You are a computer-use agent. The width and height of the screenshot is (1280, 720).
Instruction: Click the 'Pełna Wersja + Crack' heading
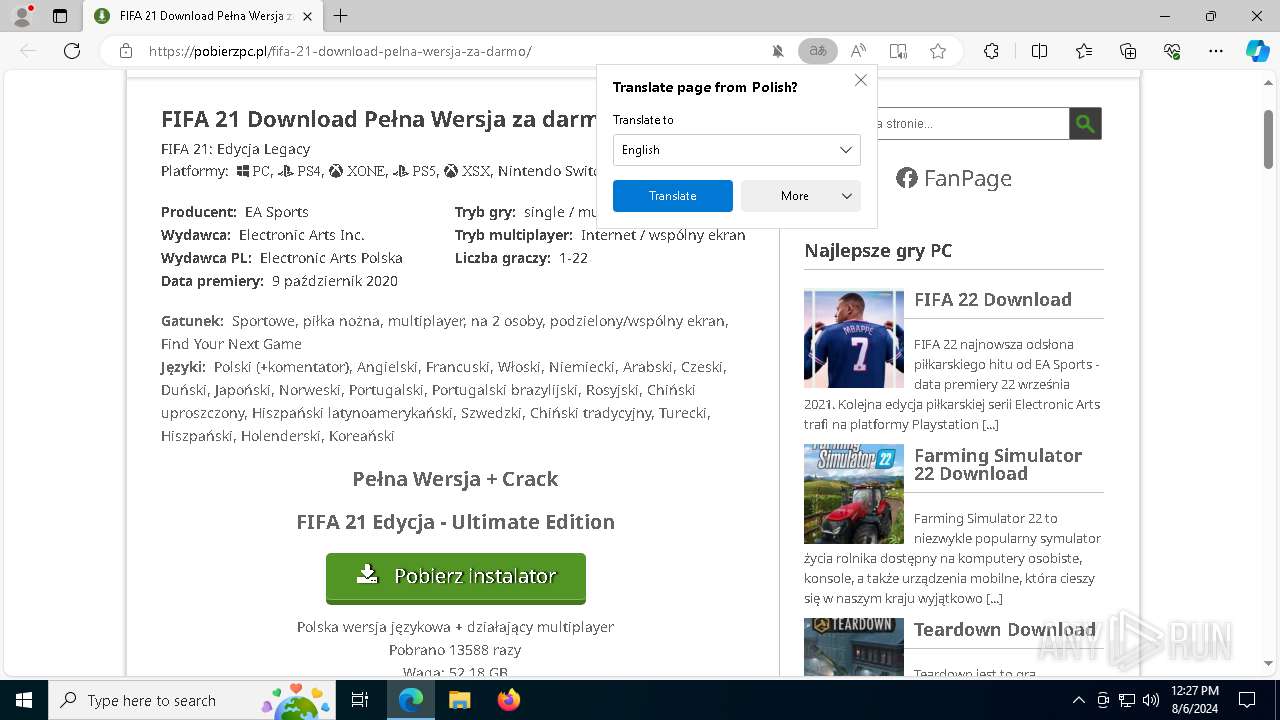455,479
